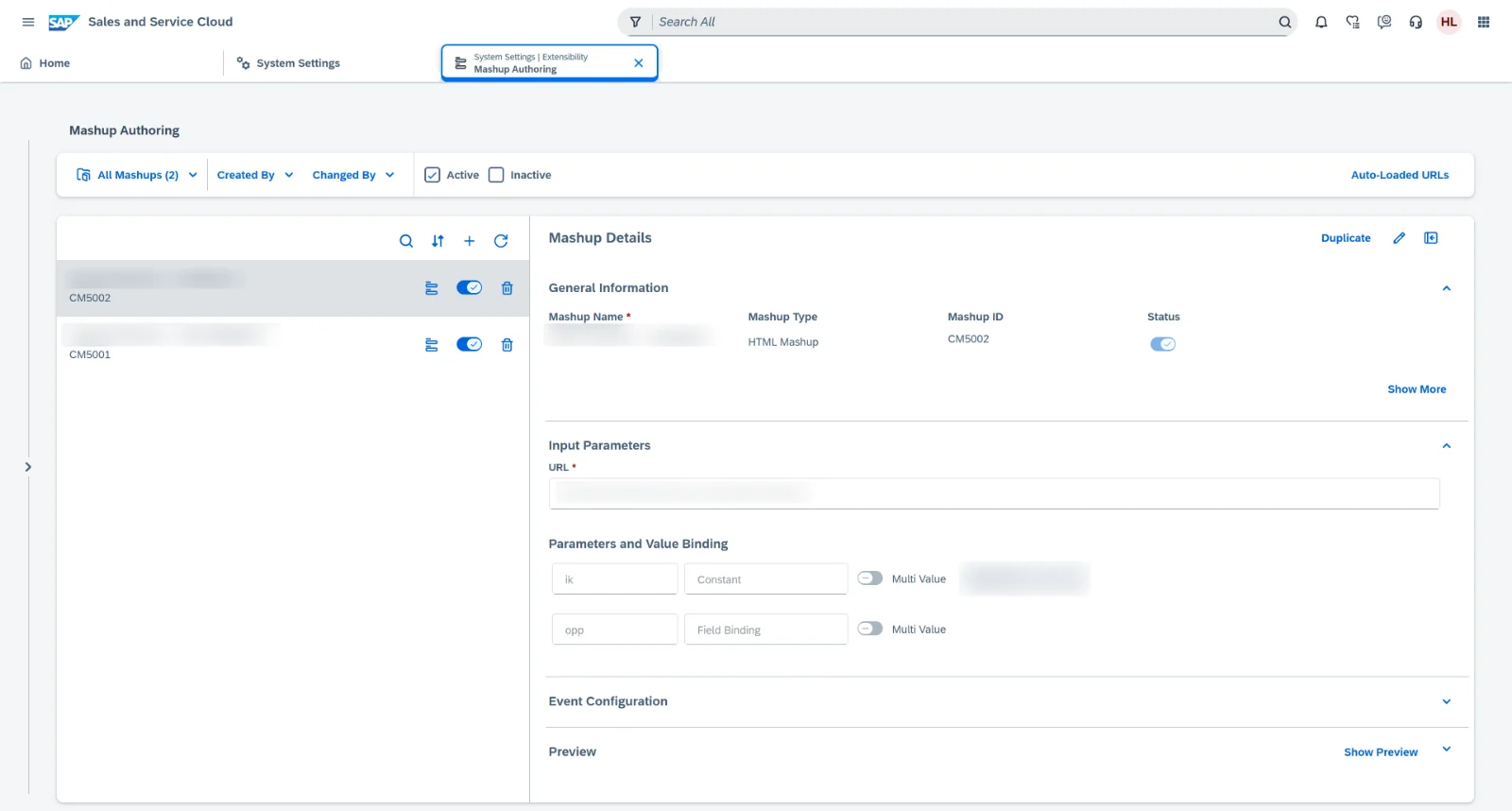Collapse the General Information section
This screenshot has height=811, width=1512.
(x=1447, y=288)
